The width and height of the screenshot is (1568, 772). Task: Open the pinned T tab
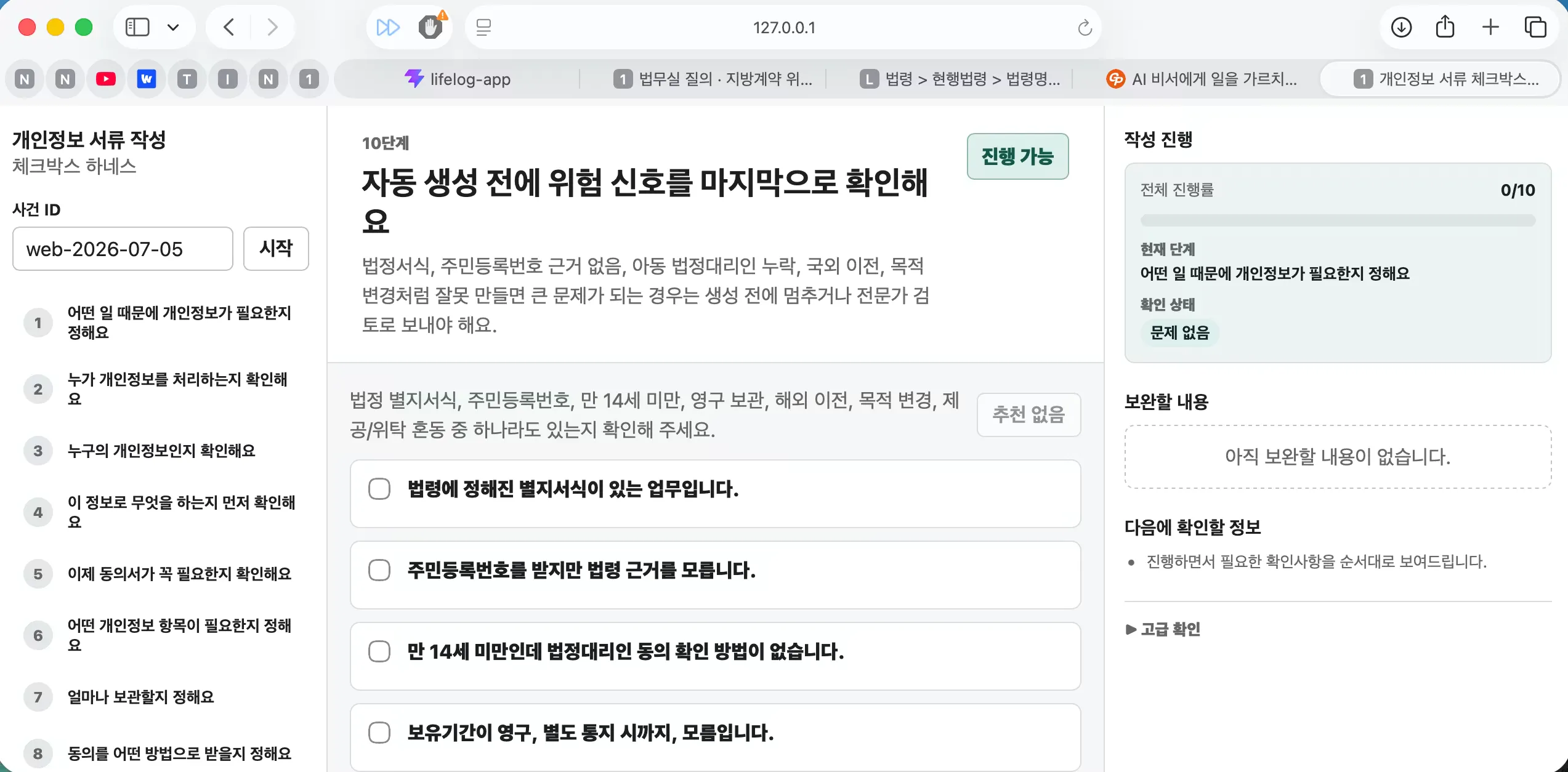(187, 79)
